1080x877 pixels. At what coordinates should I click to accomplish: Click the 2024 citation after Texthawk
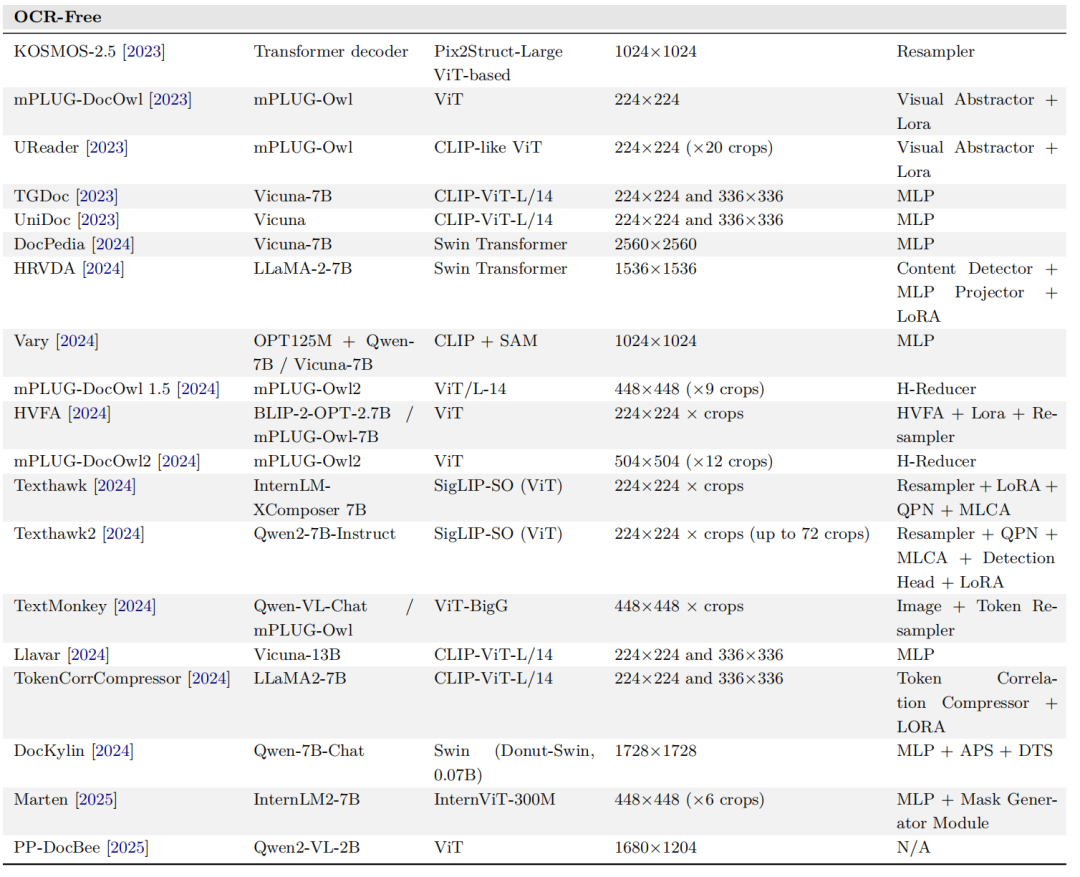click(x=115, y=486)
